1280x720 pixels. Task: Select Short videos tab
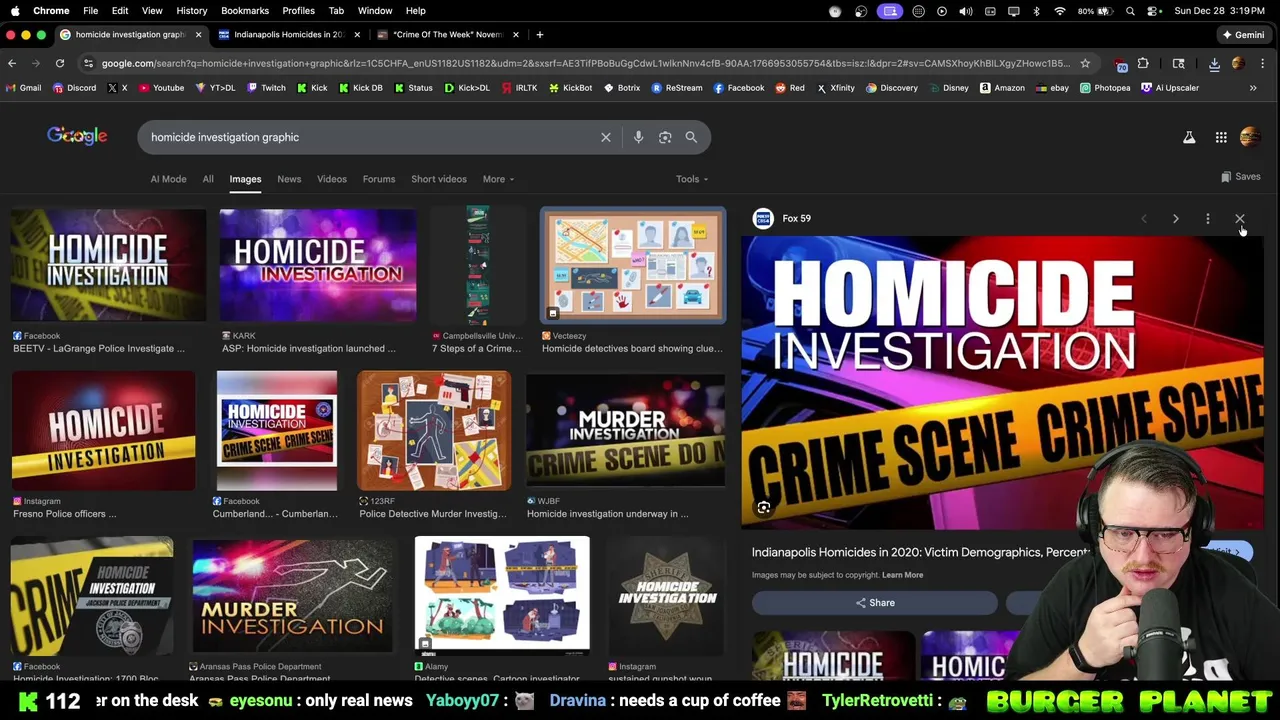pyautogui.click(x=439, y=179)
